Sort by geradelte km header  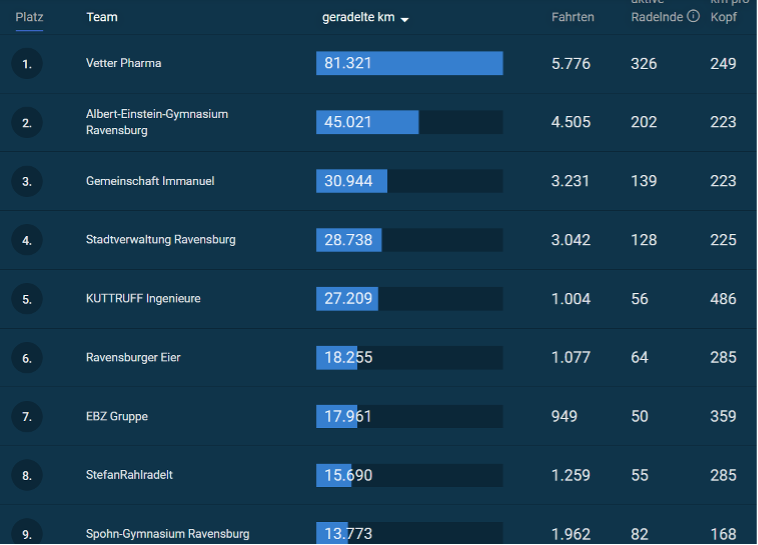point(359,17)
